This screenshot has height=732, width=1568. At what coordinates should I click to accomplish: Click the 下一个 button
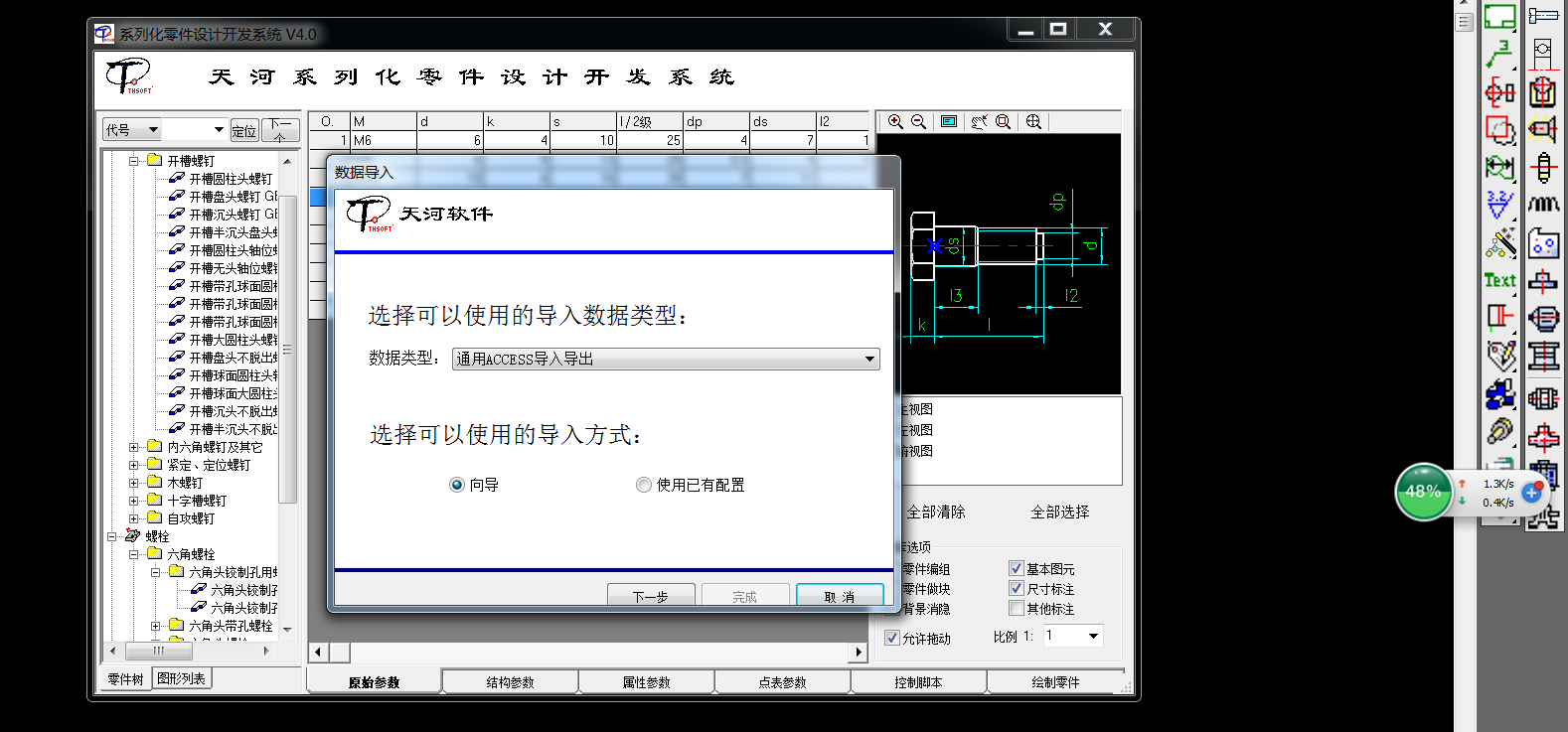click(x=280, y=130)
